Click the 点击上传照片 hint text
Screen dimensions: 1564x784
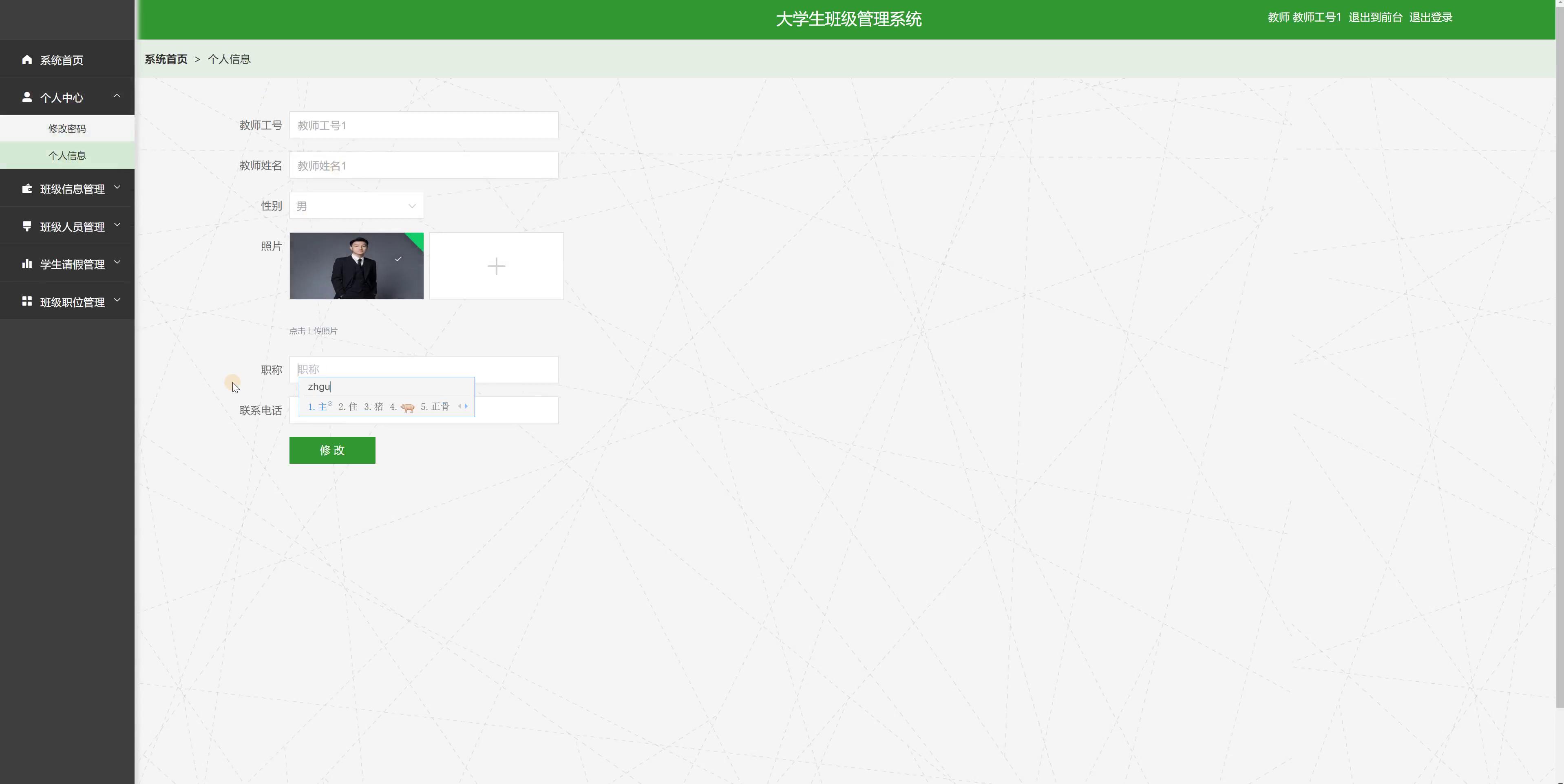click(x=313, y=331)
